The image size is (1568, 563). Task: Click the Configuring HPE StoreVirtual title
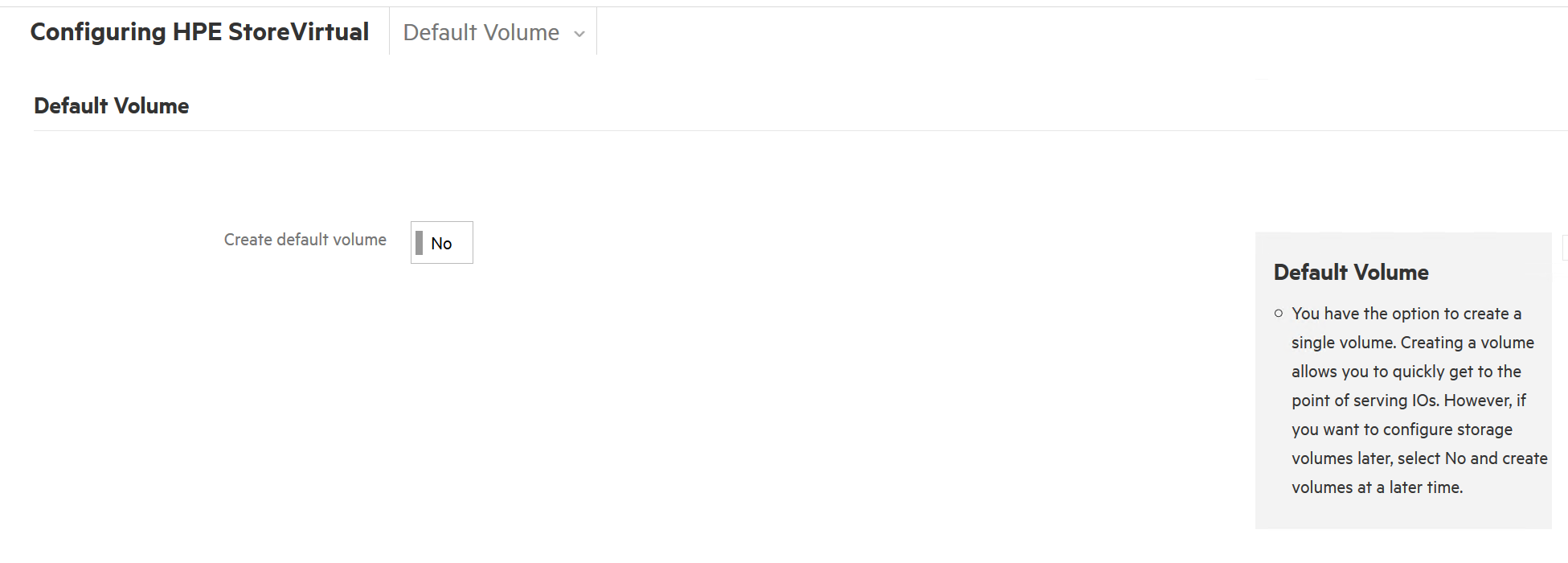(199, 31)
